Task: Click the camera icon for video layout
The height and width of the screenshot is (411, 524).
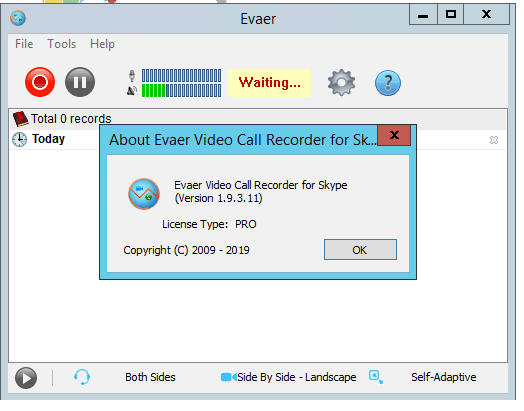Action: (x=229, y=377)
